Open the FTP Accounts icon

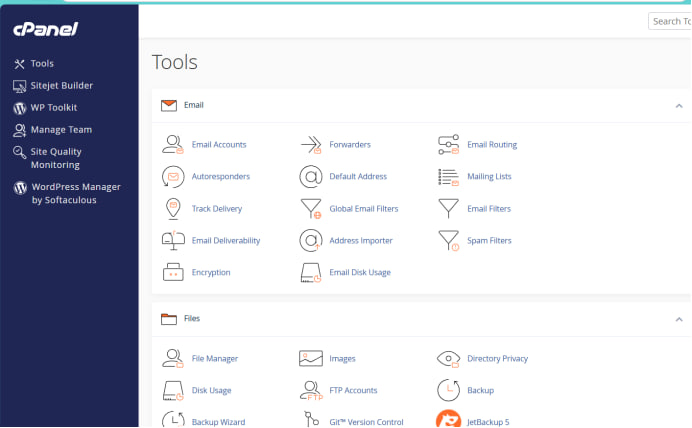[x=311, y=390]
